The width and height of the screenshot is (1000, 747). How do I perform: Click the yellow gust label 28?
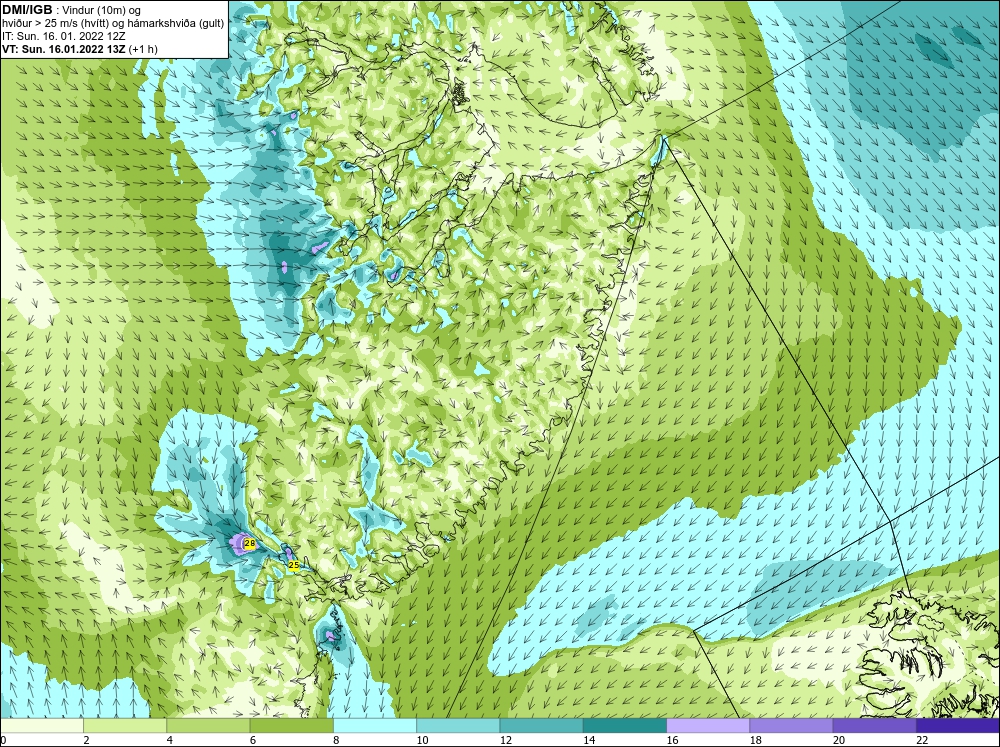click(x=250, y=544)
